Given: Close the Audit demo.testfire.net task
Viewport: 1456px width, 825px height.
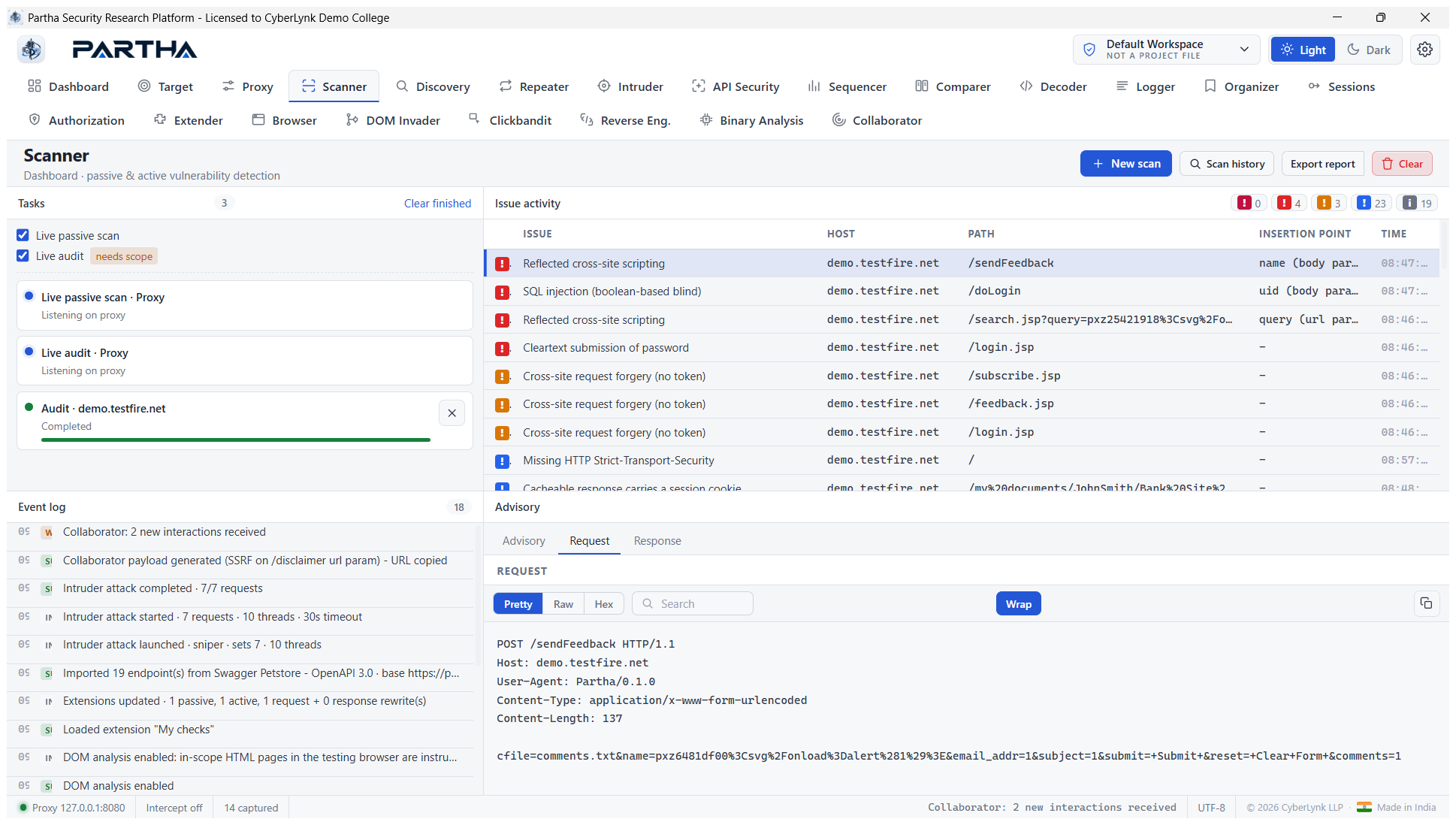Looking at the screenshot, I should tap(452, 412).
